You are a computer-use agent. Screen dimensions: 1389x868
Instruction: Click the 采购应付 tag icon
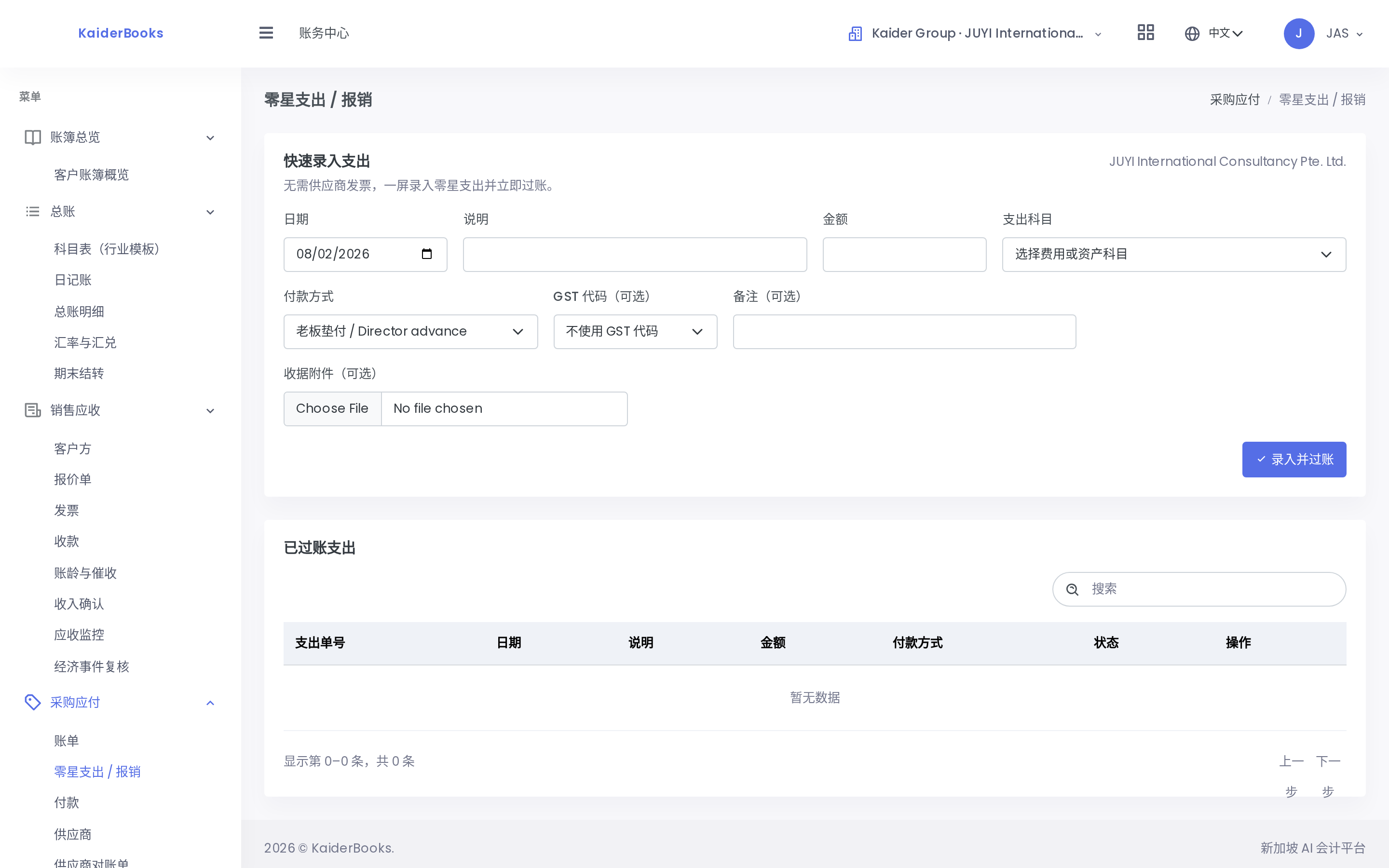(x=33, y=702)
